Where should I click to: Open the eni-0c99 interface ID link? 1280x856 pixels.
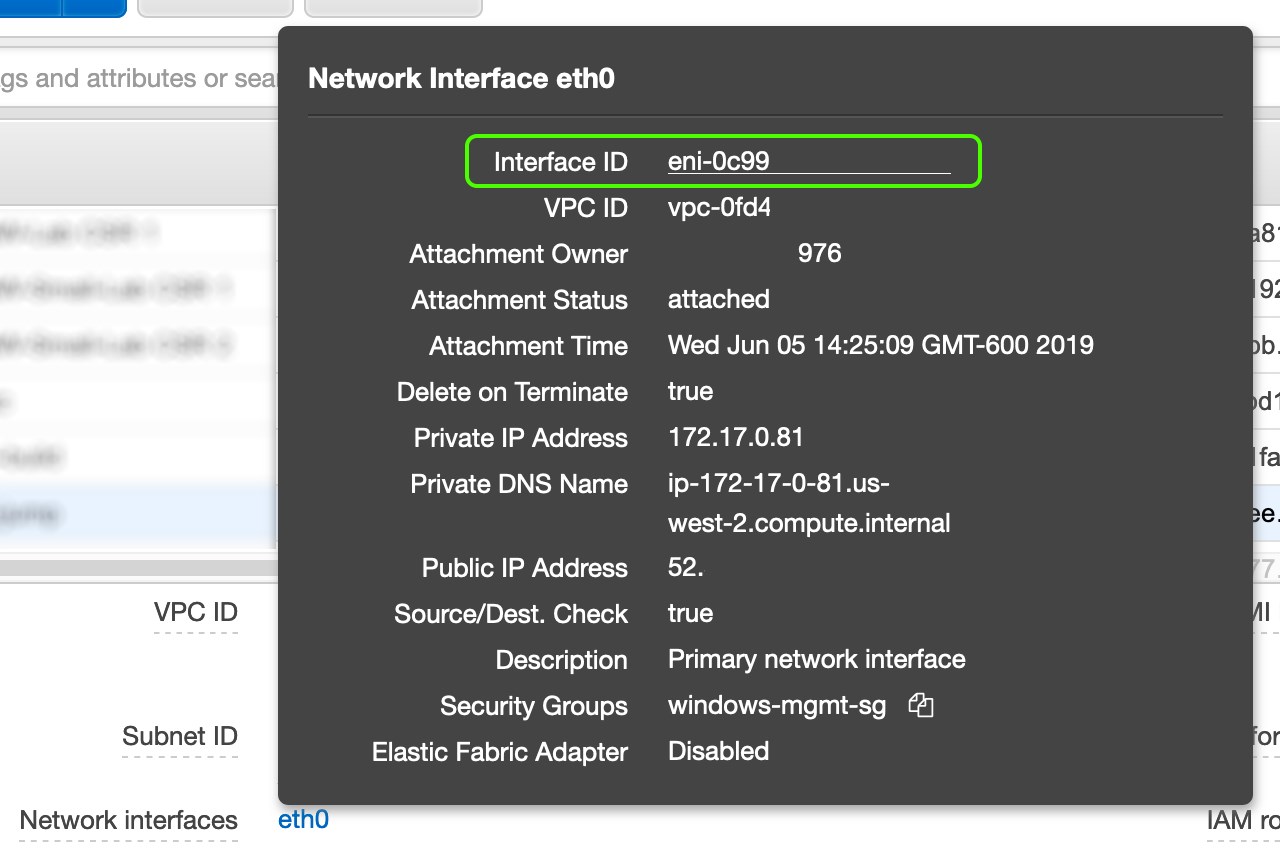tap(809, 161)
